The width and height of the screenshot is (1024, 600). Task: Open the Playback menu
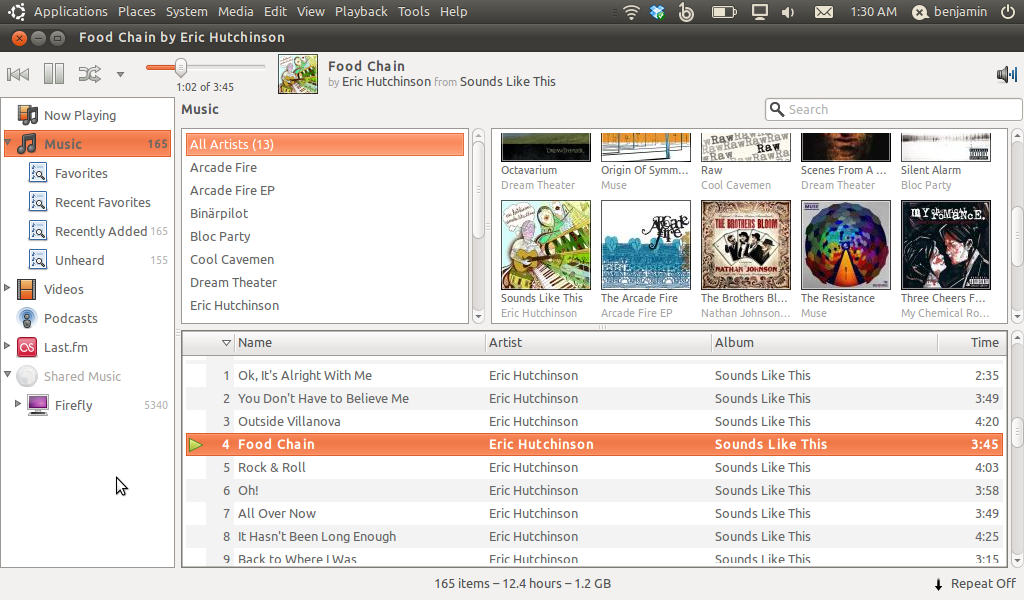360,12
